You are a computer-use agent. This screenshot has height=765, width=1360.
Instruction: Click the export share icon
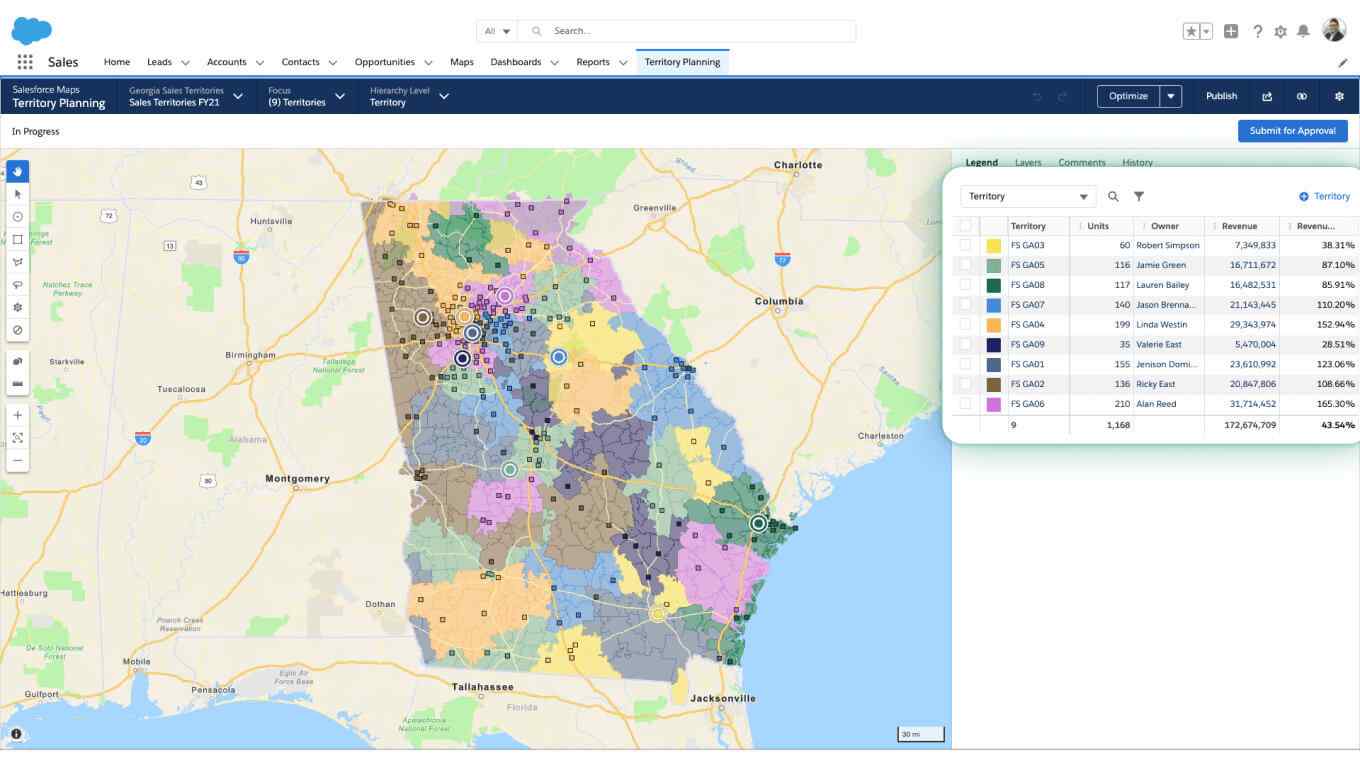[1267, 96]
